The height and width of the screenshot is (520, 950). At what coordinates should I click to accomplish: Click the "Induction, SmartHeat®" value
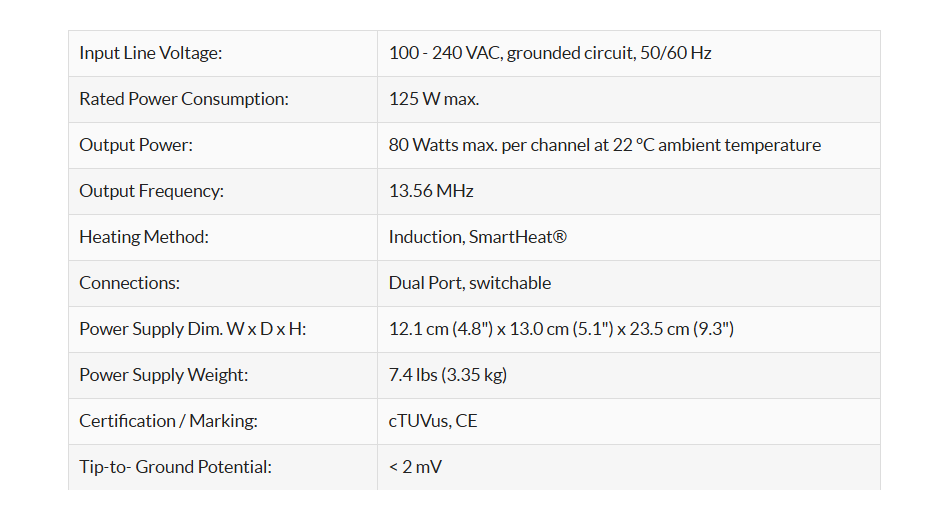click(477, 237)
